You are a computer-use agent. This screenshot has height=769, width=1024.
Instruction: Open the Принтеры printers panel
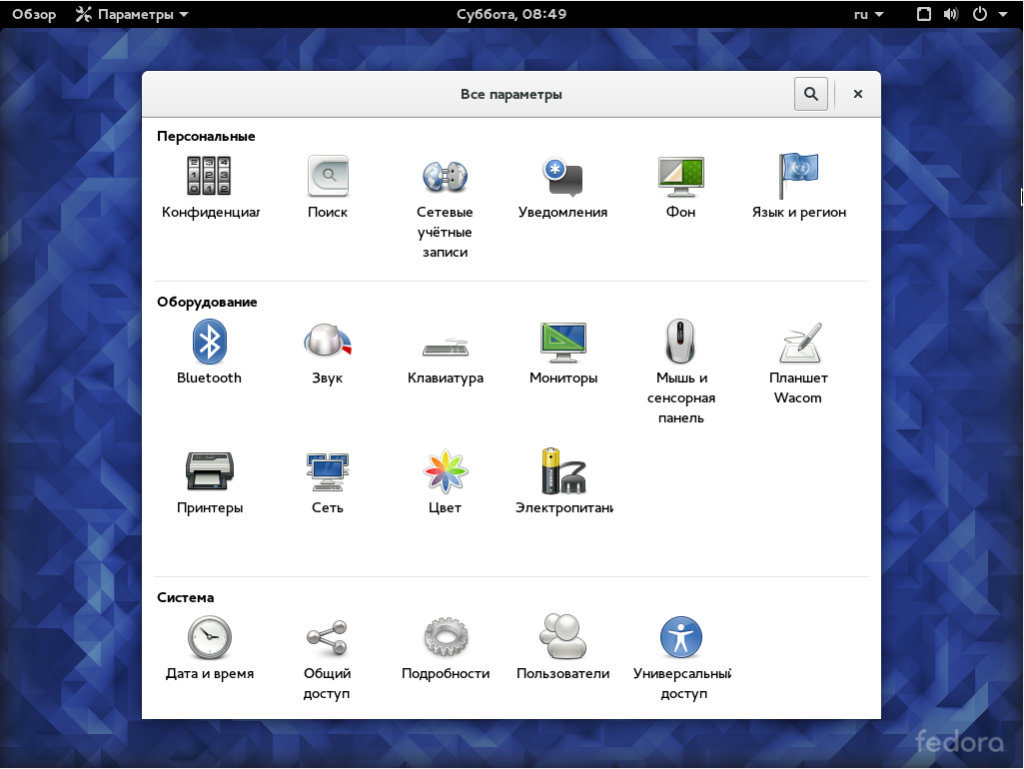click(x=208, y=481)
